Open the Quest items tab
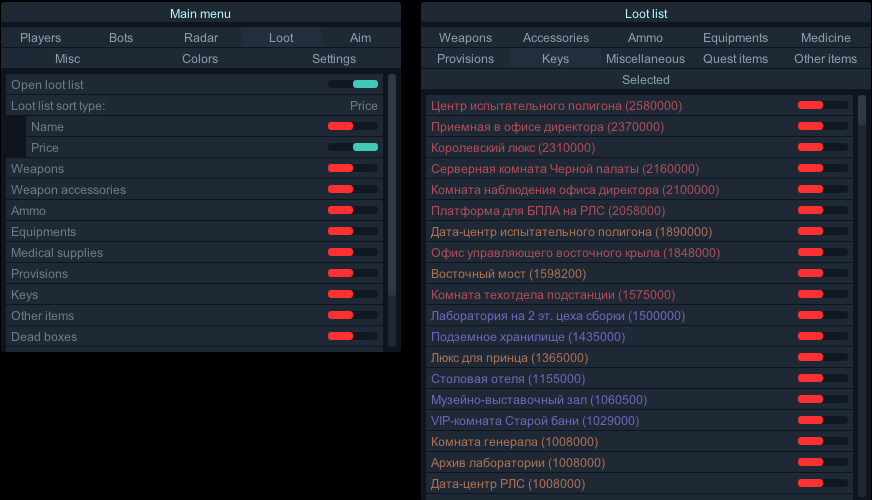Screen dimensions: 872x500 pos(735,59)
